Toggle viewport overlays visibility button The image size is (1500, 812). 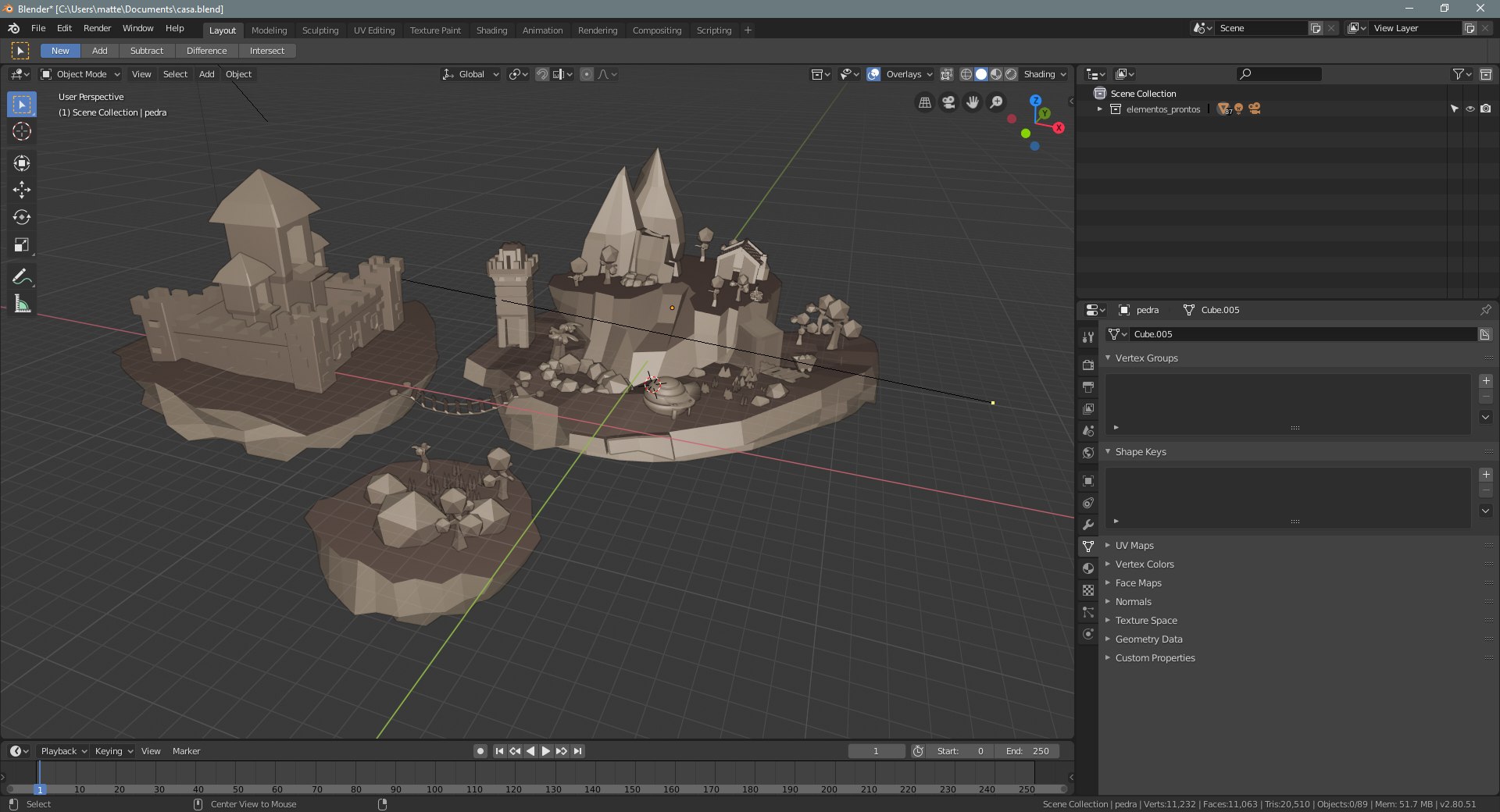873,74
